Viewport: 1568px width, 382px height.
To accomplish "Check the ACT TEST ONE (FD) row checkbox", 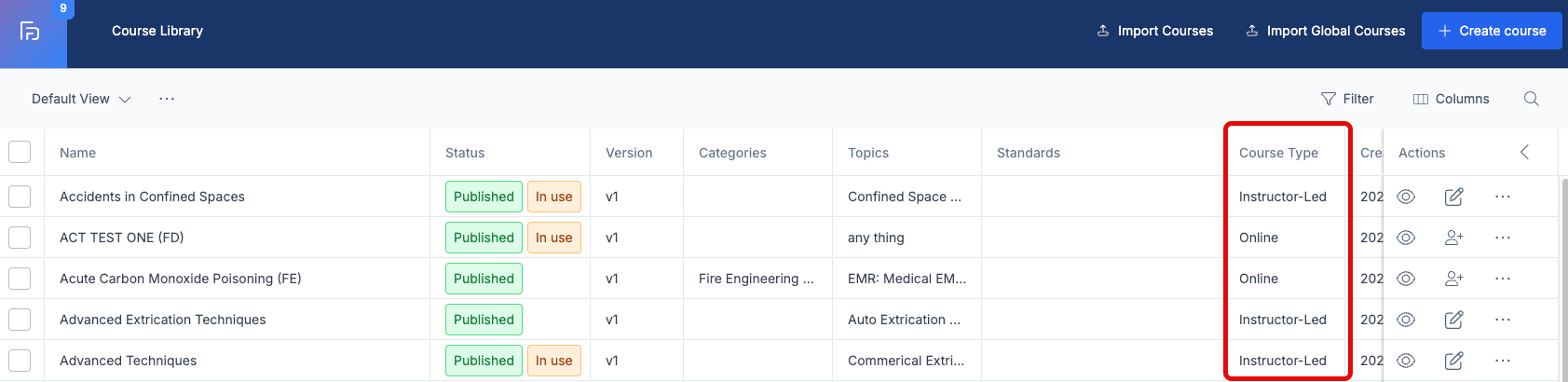I will coord(20,238).
